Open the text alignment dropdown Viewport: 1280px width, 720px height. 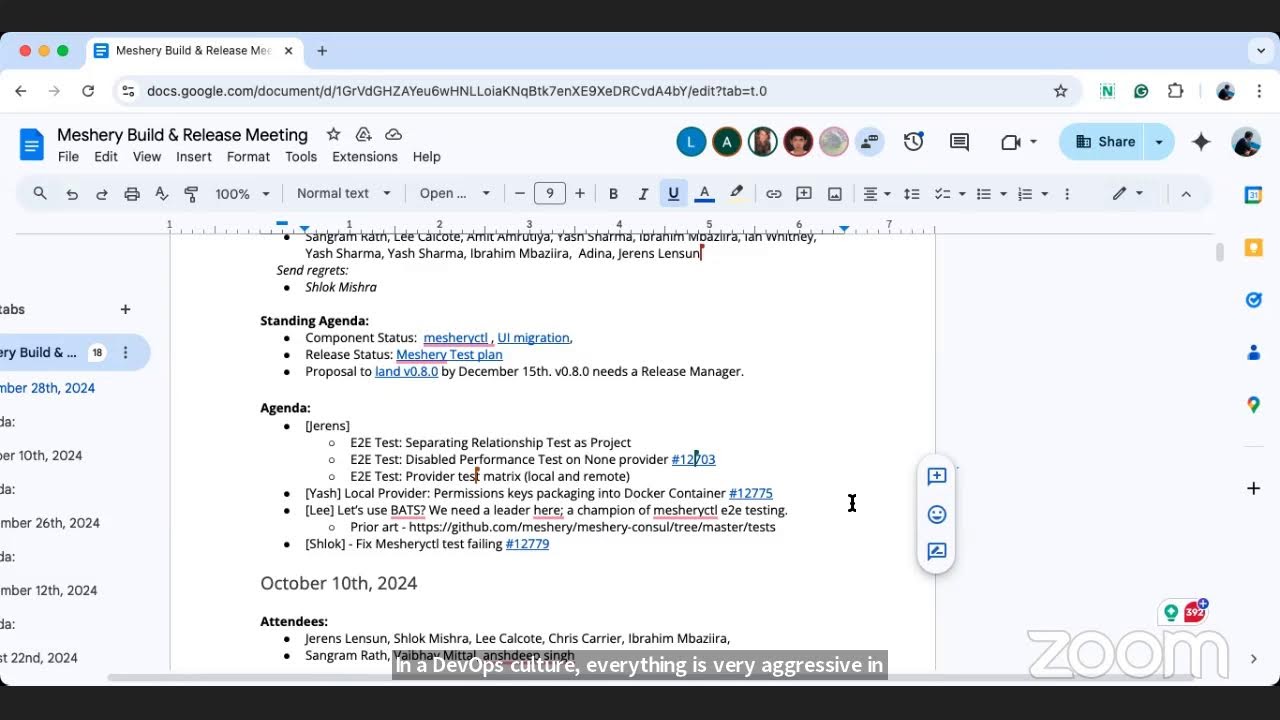pos(877,194)
